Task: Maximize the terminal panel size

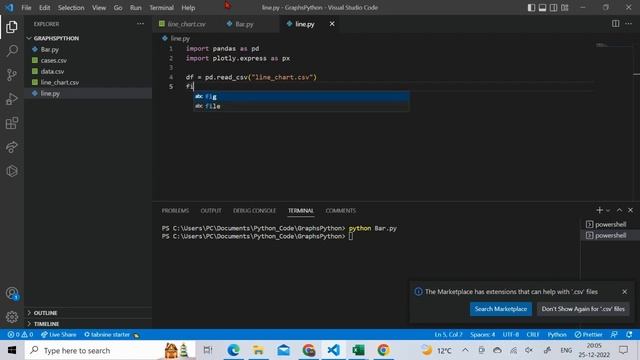Action: [619, 210]
